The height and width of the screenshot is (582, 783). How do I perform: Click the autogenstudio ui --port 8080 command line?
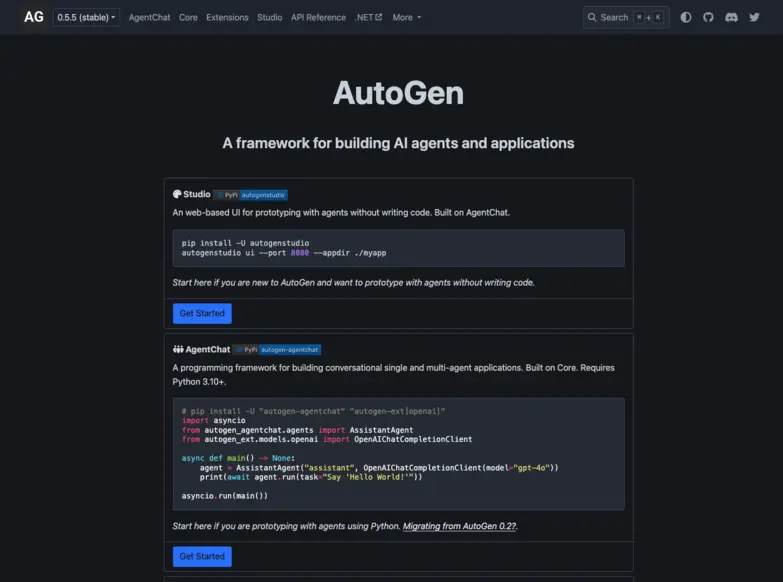click(284, 253)
